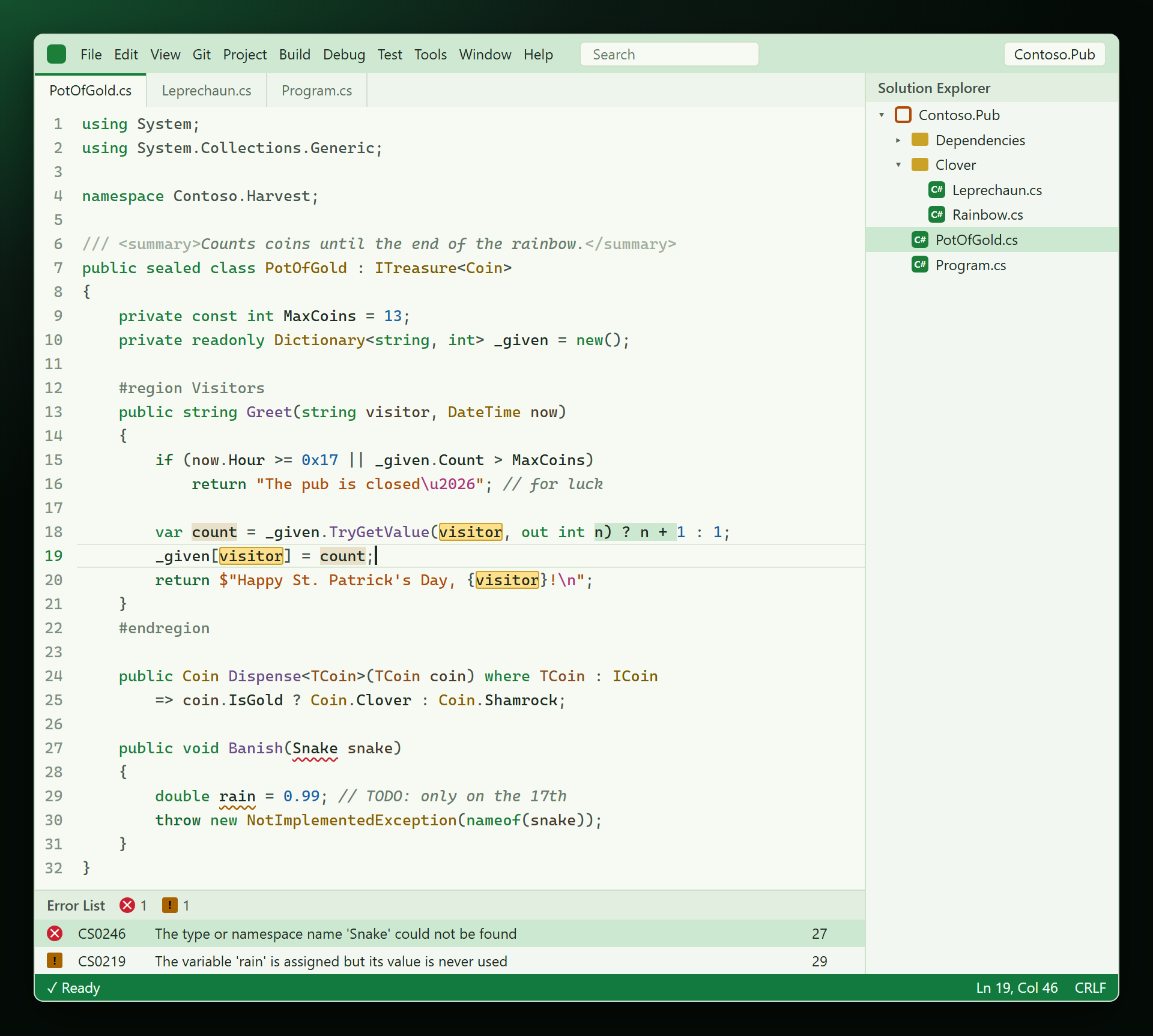Image resolution: width=1153 pixels, height=1036 pixels.
Task: Open the Test menu
Action: (x=390, y=55)
